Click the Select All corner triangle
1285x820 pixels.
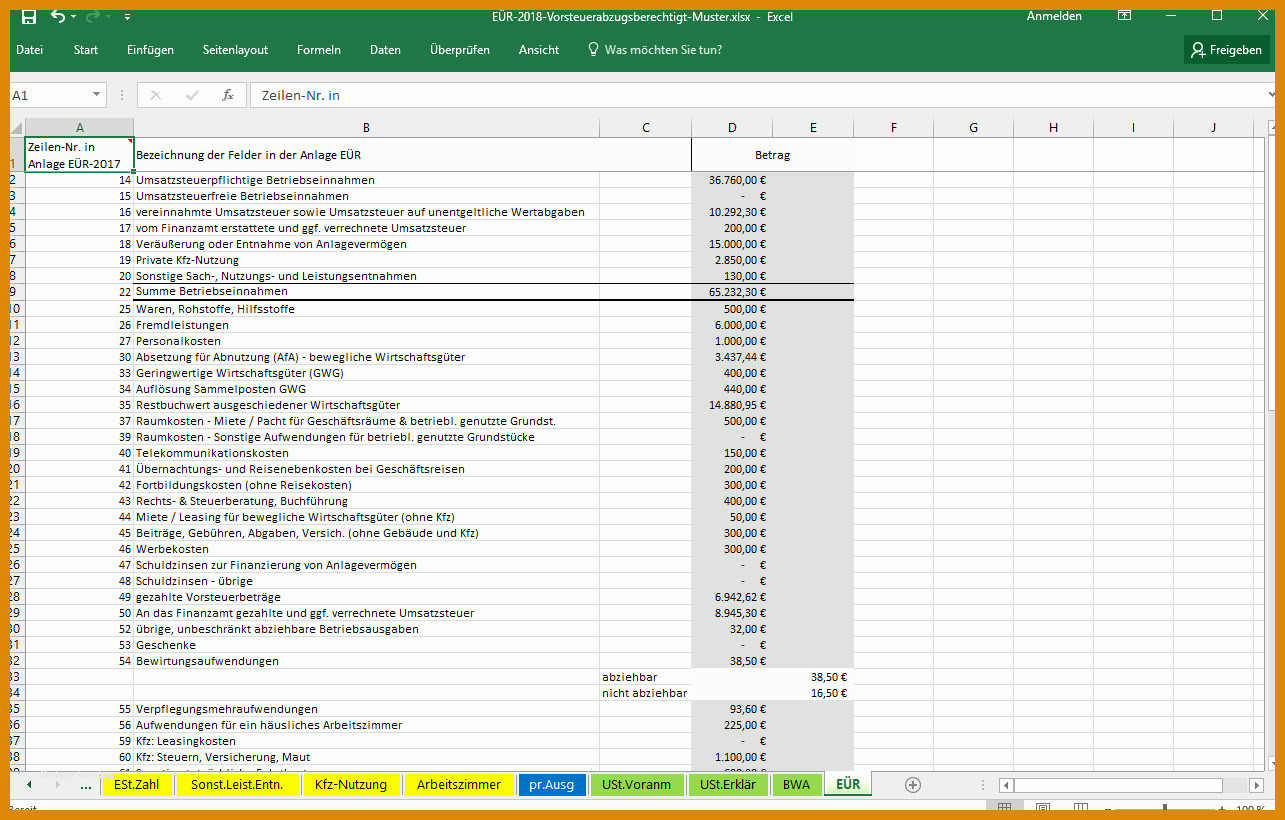pos(17,128)
